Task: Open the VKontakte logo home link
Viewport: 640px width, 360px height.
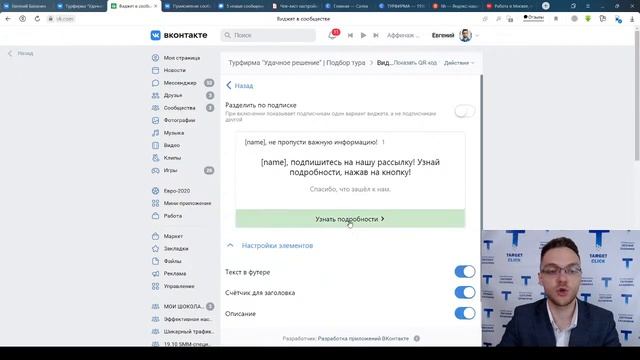Action: 179,36
